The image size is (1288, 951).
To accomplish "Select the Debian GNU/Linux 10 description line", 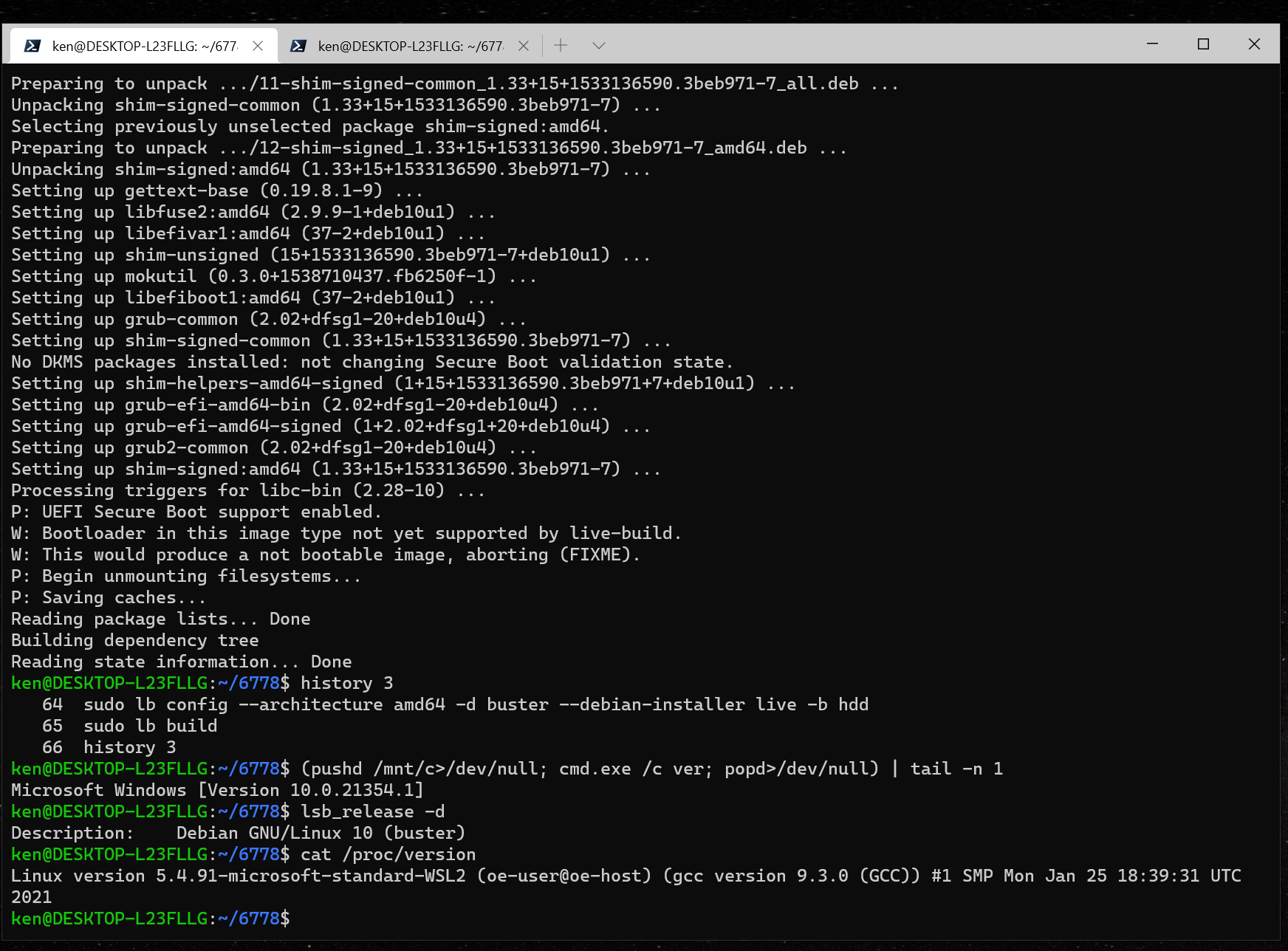I will point(236,832).
